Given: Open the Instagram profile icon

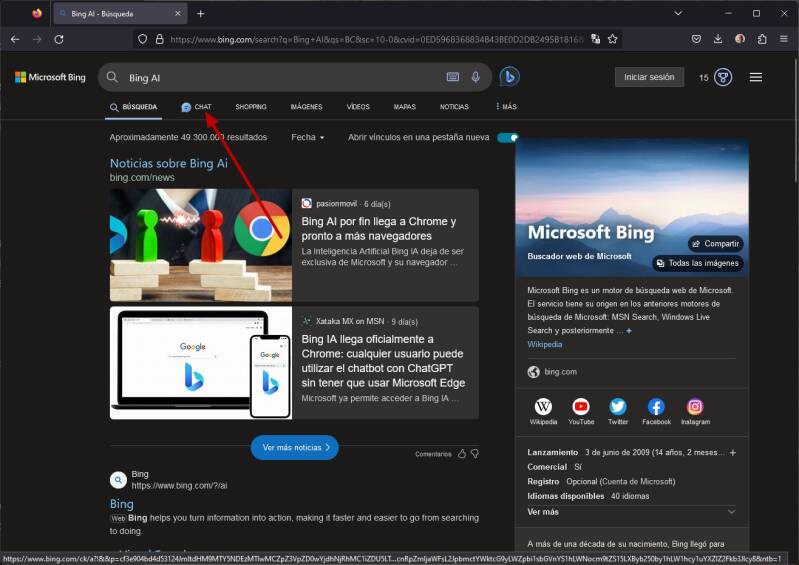Looking at the screenshot, I should pyautogui.click(x=695, y=406).
